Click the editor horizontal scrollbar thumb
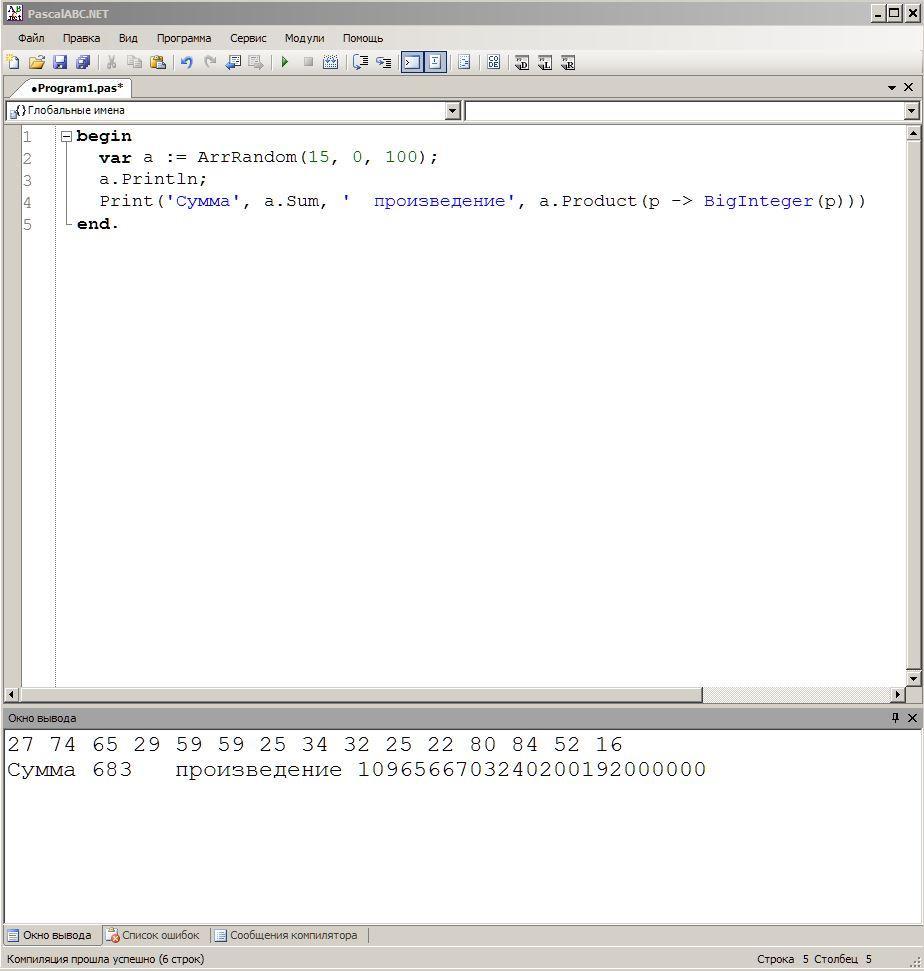Screen dimensions: 924x971 pyautogui.click(x=360, y=695)
